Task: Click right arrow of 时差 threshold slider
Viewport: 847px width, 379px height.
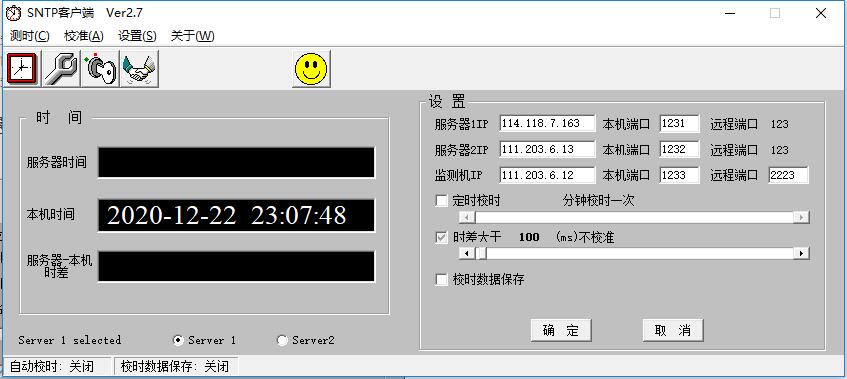Action: click(801, 253)
